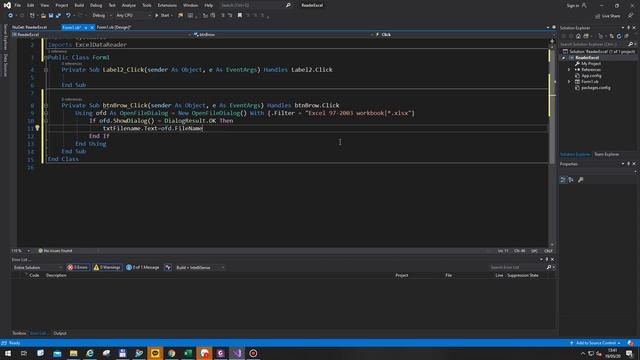Close the Form1.vb code tab
The height and width of the screenshot is (360, 640).
[x=92, y=27]
